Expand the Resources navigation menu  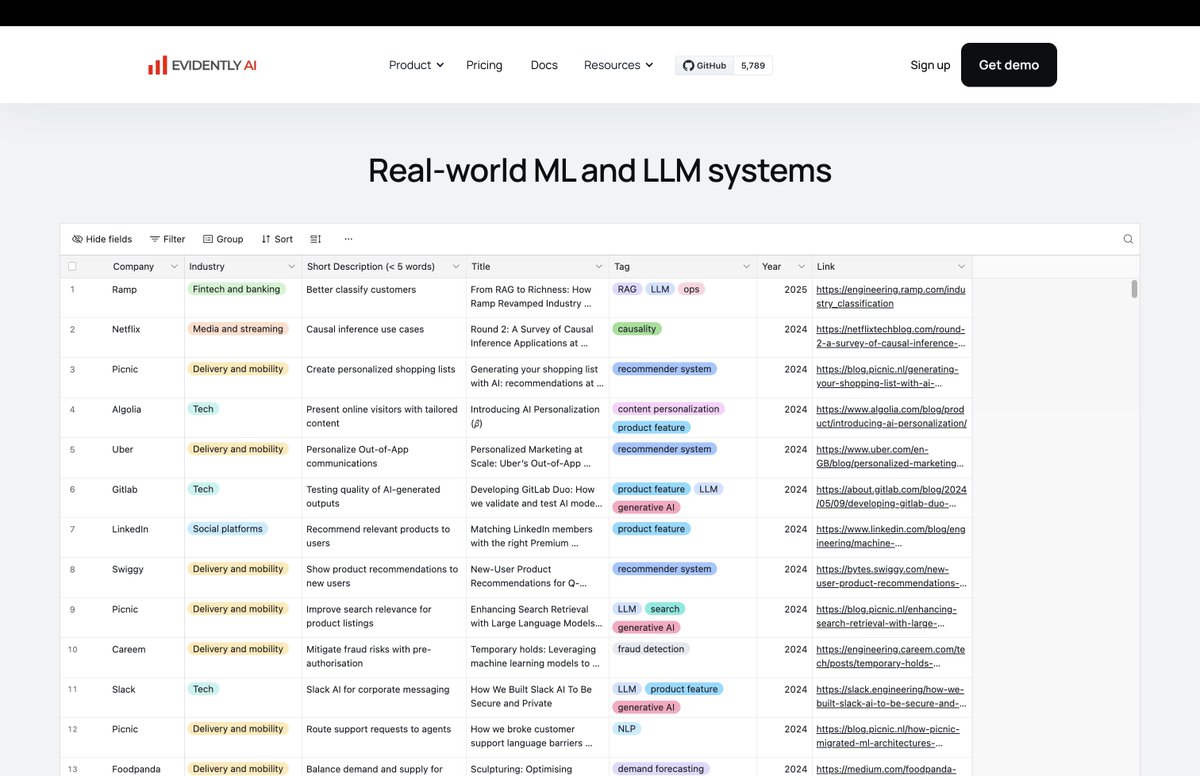pos(618,65)
